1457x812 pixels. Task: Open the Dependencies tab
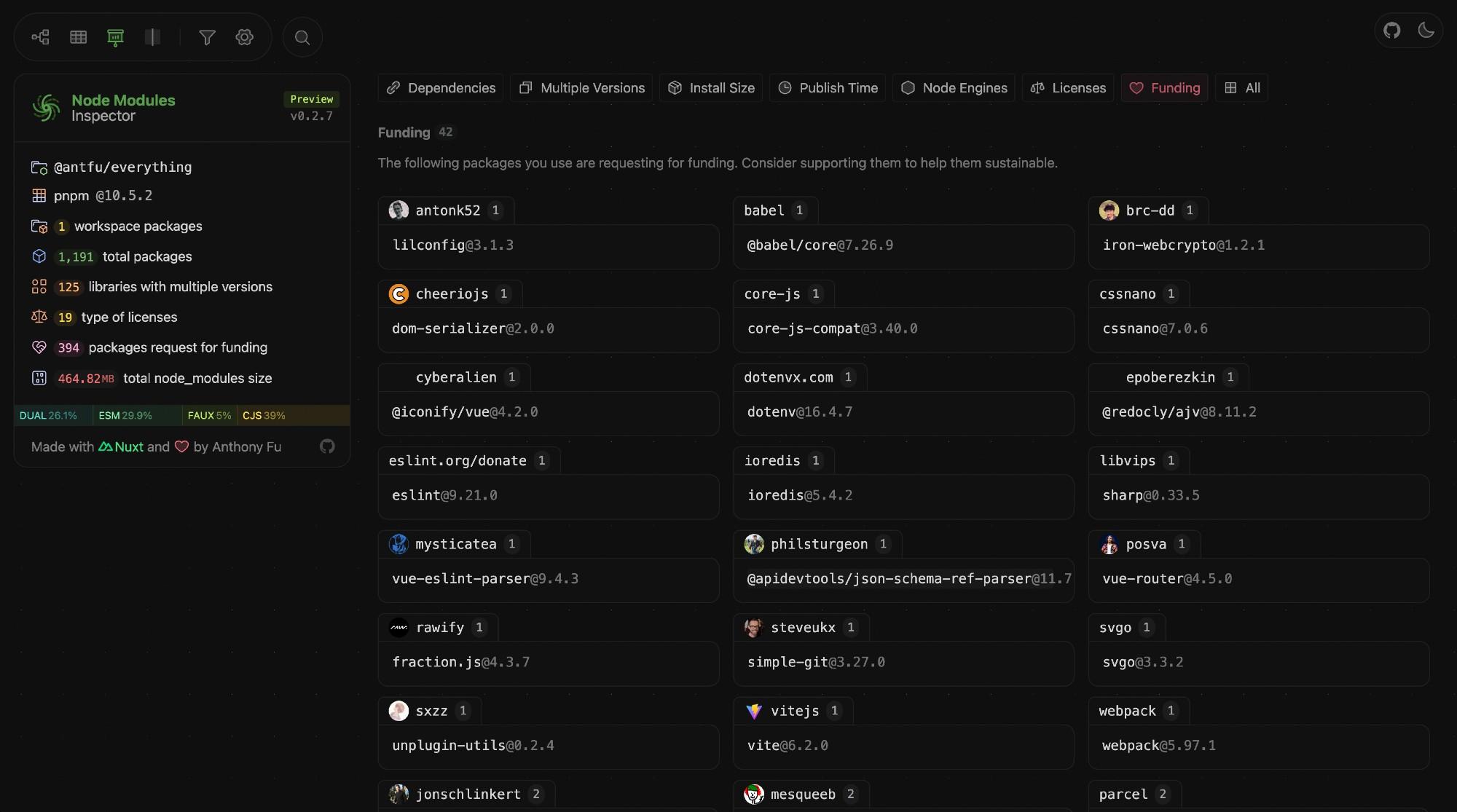click(441, 88)
